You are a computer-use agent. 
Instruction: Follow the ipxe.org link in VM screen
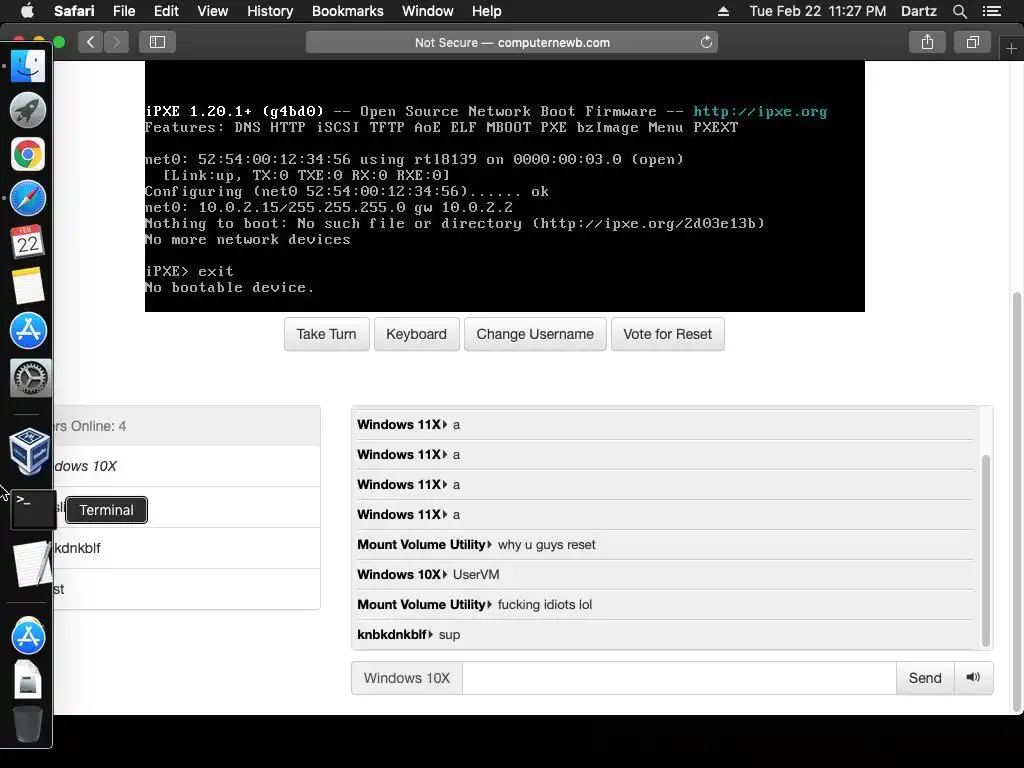coord(760,112)
